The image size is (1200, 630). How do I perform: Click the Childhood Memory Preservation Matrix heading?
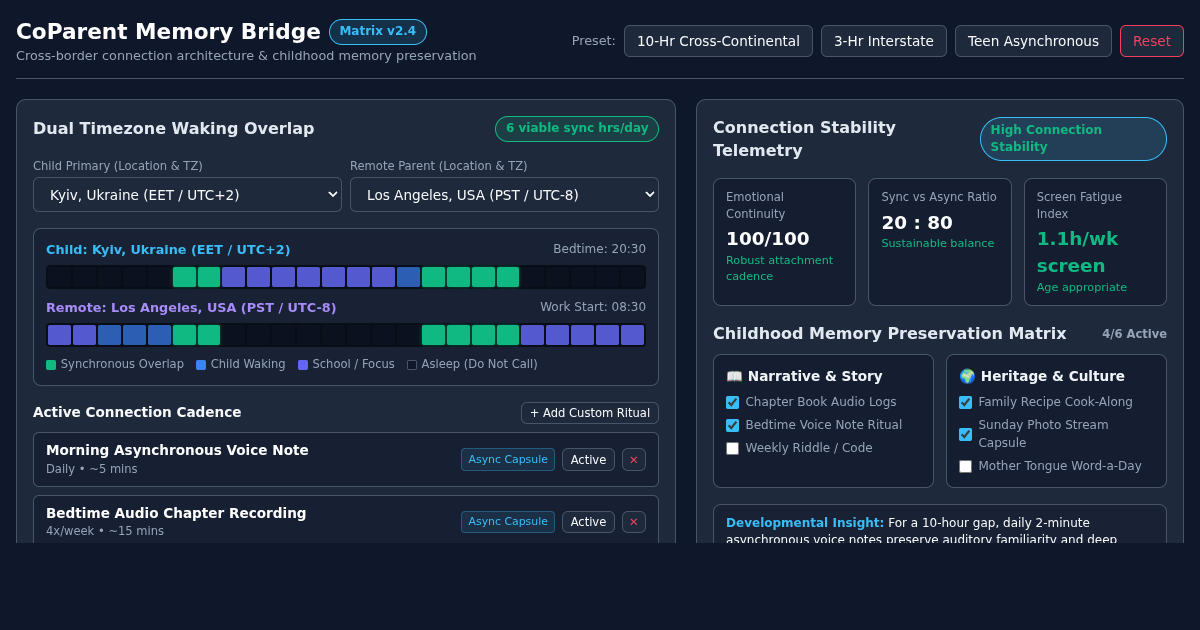[x=890, y=334]
